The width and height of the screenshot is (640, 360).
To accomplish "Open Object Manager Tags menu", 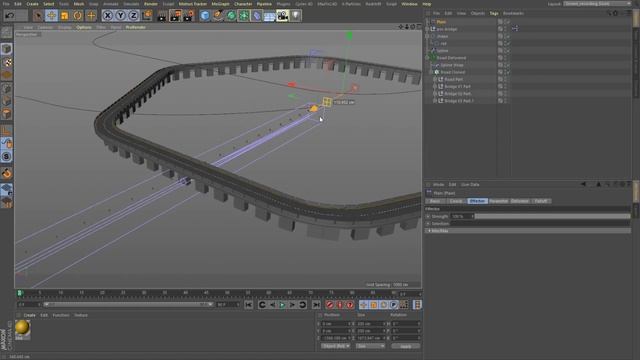I will click(493, 13).
